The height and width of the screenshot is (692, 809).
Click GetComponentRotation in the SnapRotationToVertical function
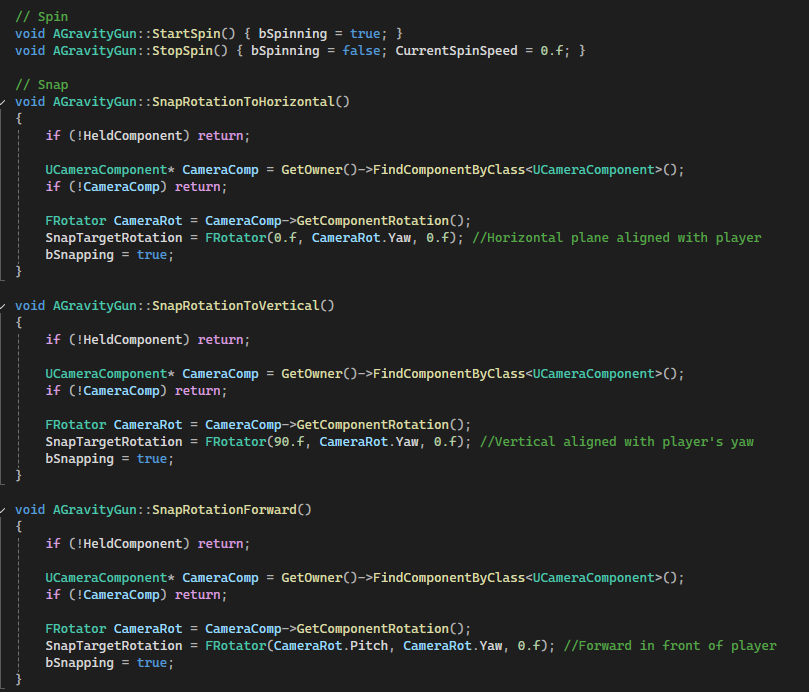(x=388, y=425)
